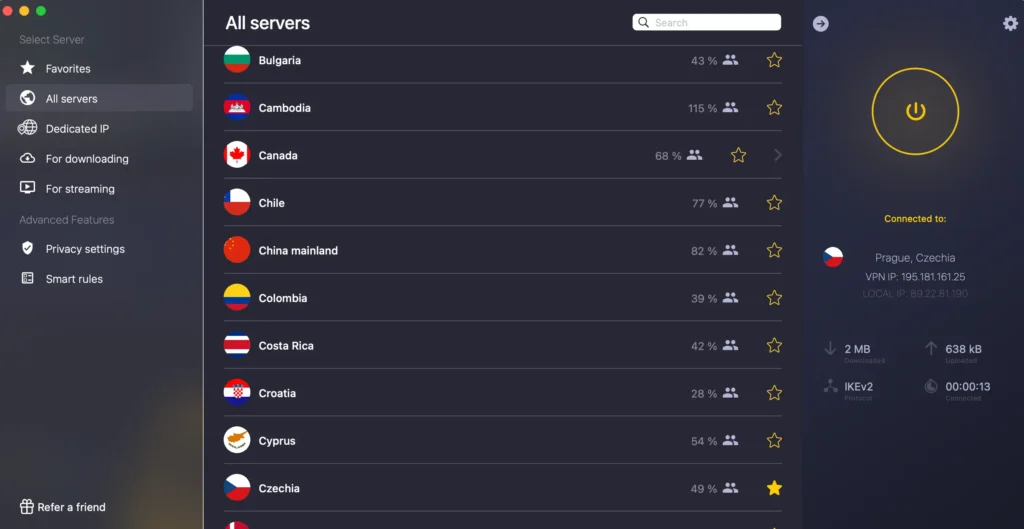Expand Canada server locations chevron
1024x529 pixels.
[778, 155]
